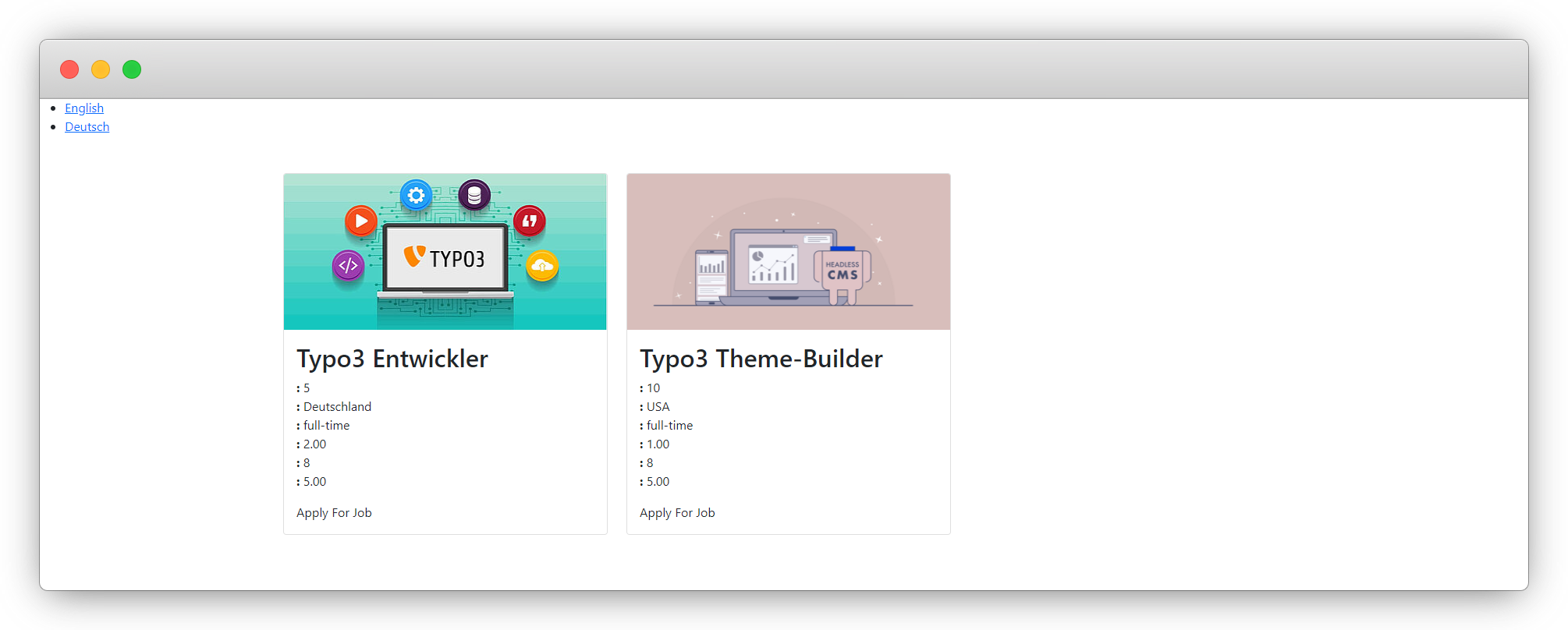Click the dark purple database icon
The height and width of the screenshot is (630, 1568).
click(474, 195)
